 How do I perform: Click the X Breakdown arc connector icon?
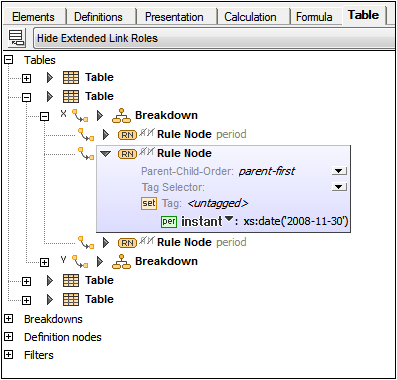(x=80, y=116)
